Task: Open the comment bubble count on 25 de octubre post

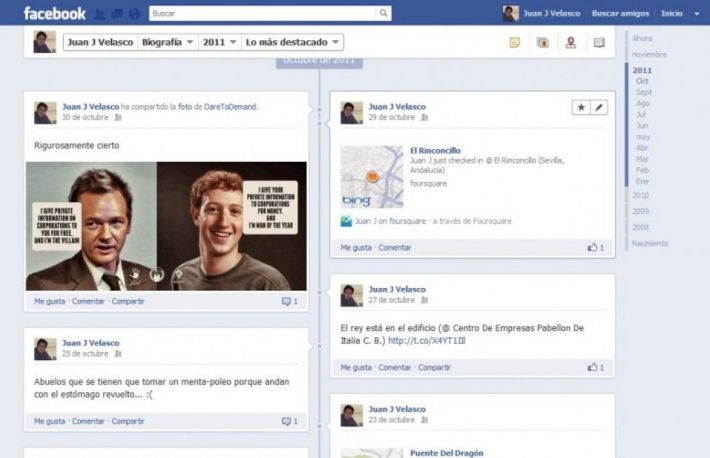Action: click(x=289, y=421)
